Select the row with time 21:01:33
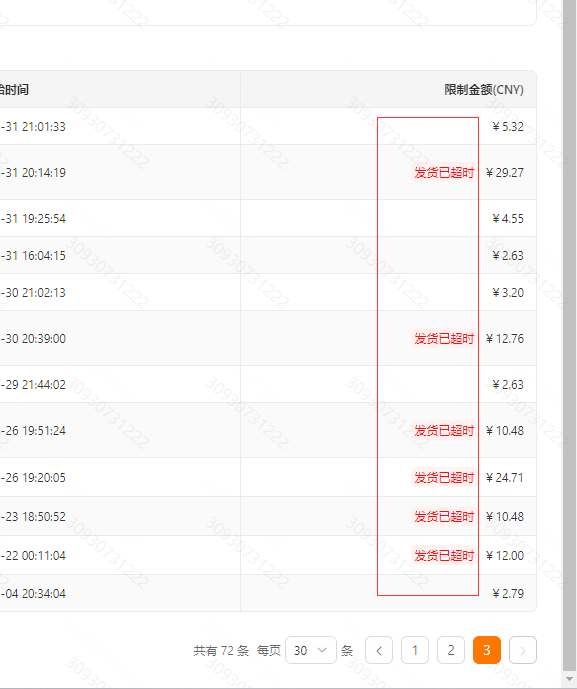The height and width of the screenshot is (689, 577). coord(268,127)
